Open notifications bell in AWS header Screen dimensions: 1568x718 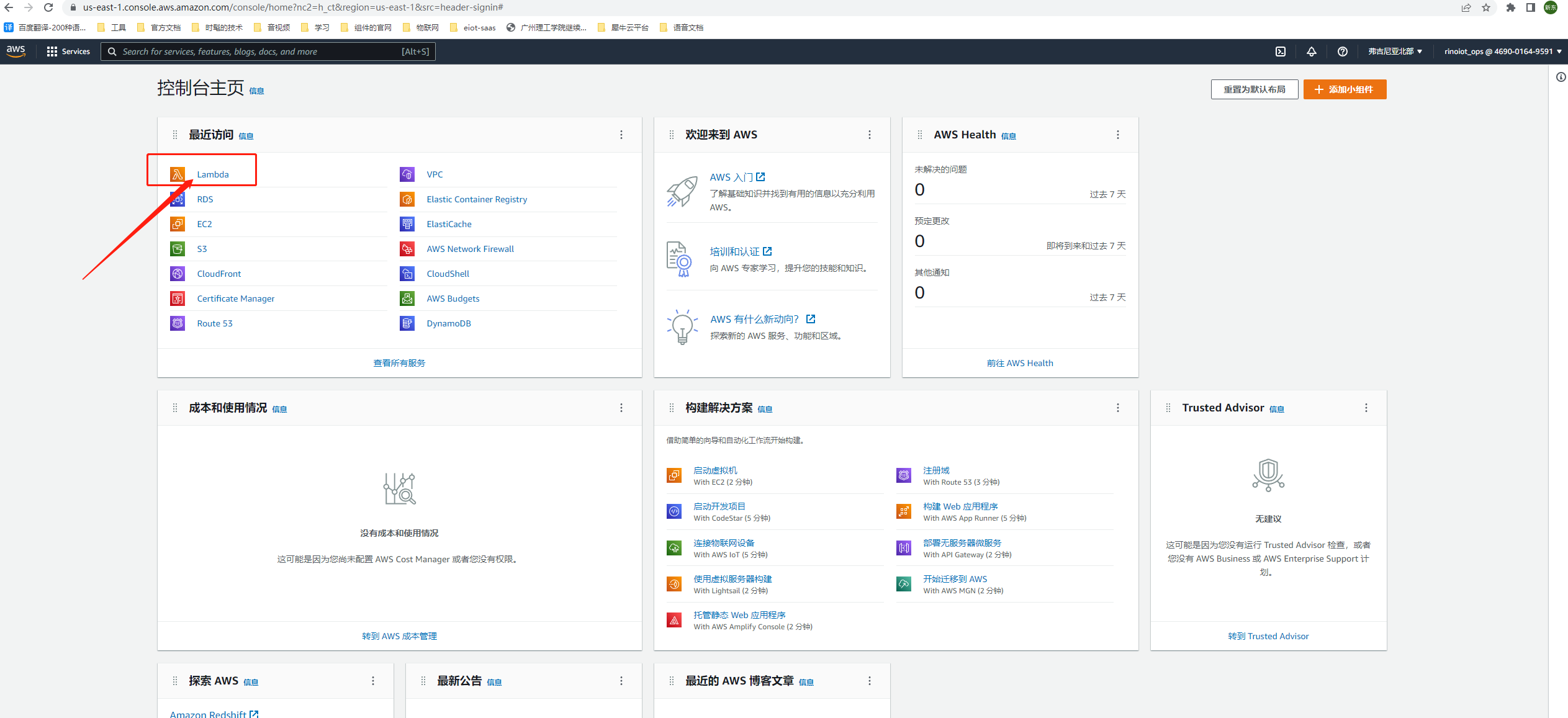(1311, 52)
